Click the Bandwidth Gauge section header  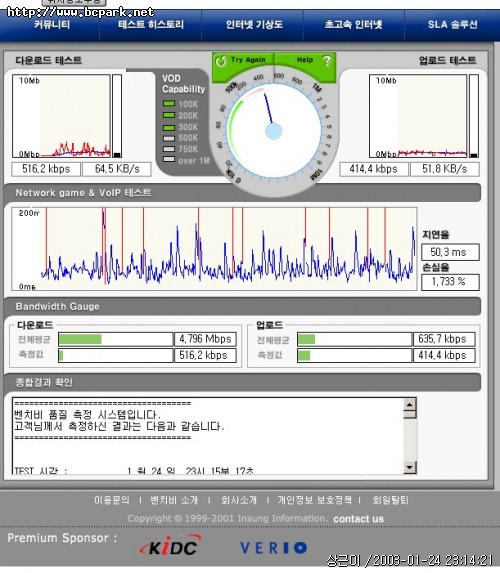242,306
